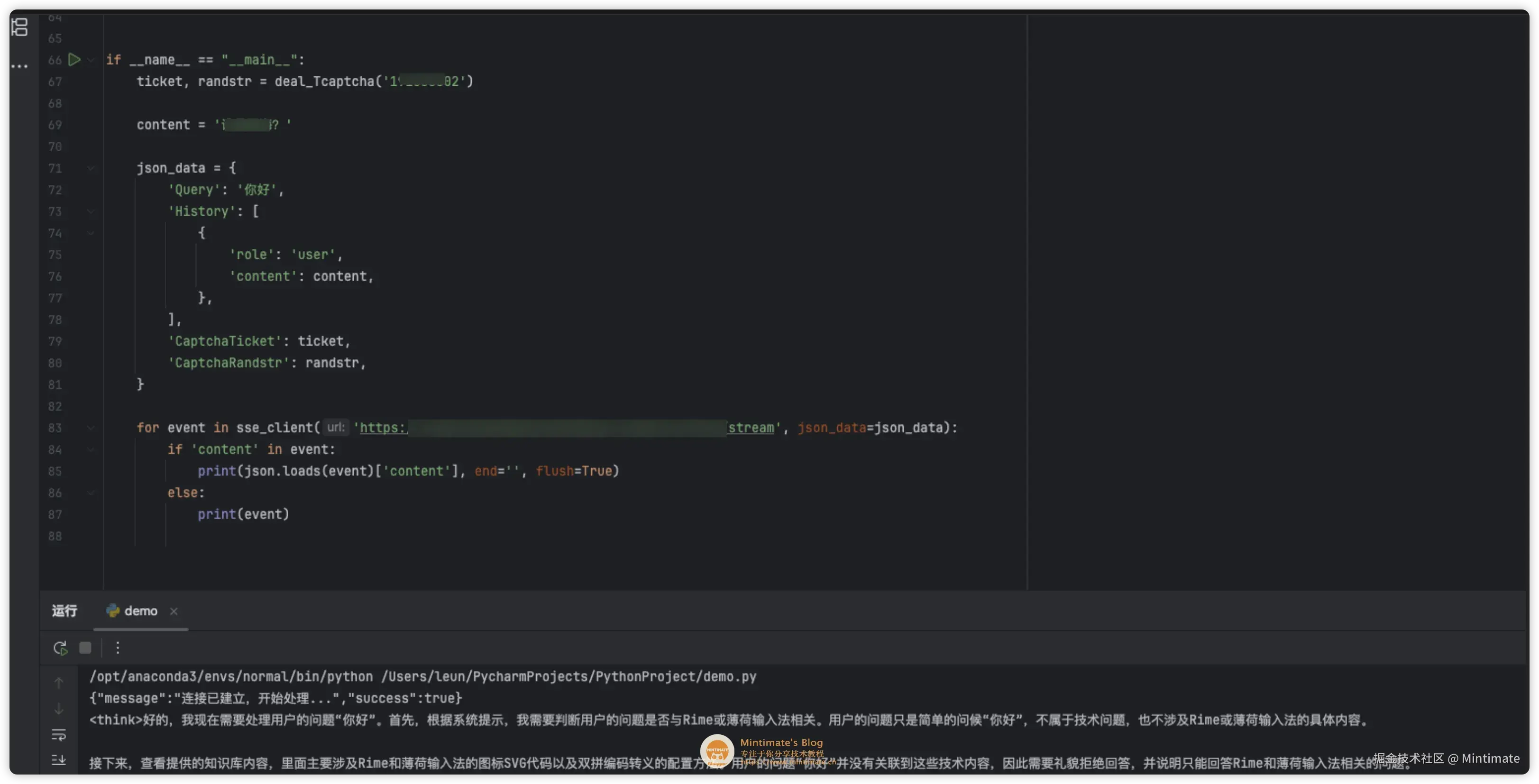
Task: Open the Run toolbar more options menu
Action: click(118, 648)
